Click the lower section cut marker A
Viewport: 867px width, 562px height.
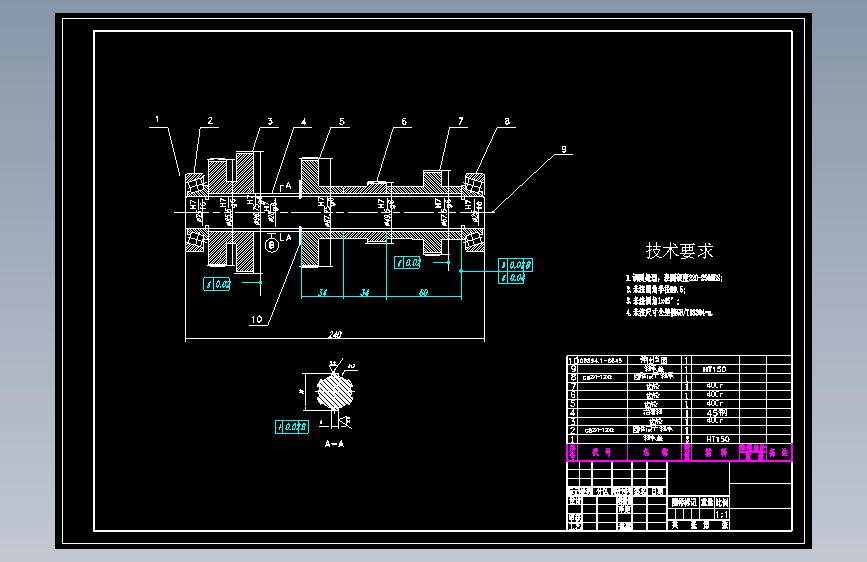click(x=288, y=237)
